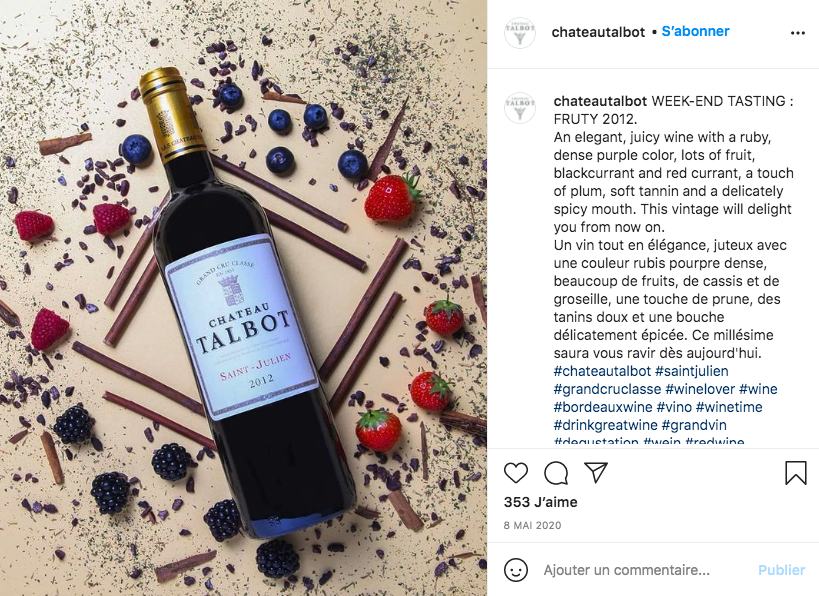The image size is (819, 596).
Task: Open more options three-dot menu
Action: click(x=798, y=33)
